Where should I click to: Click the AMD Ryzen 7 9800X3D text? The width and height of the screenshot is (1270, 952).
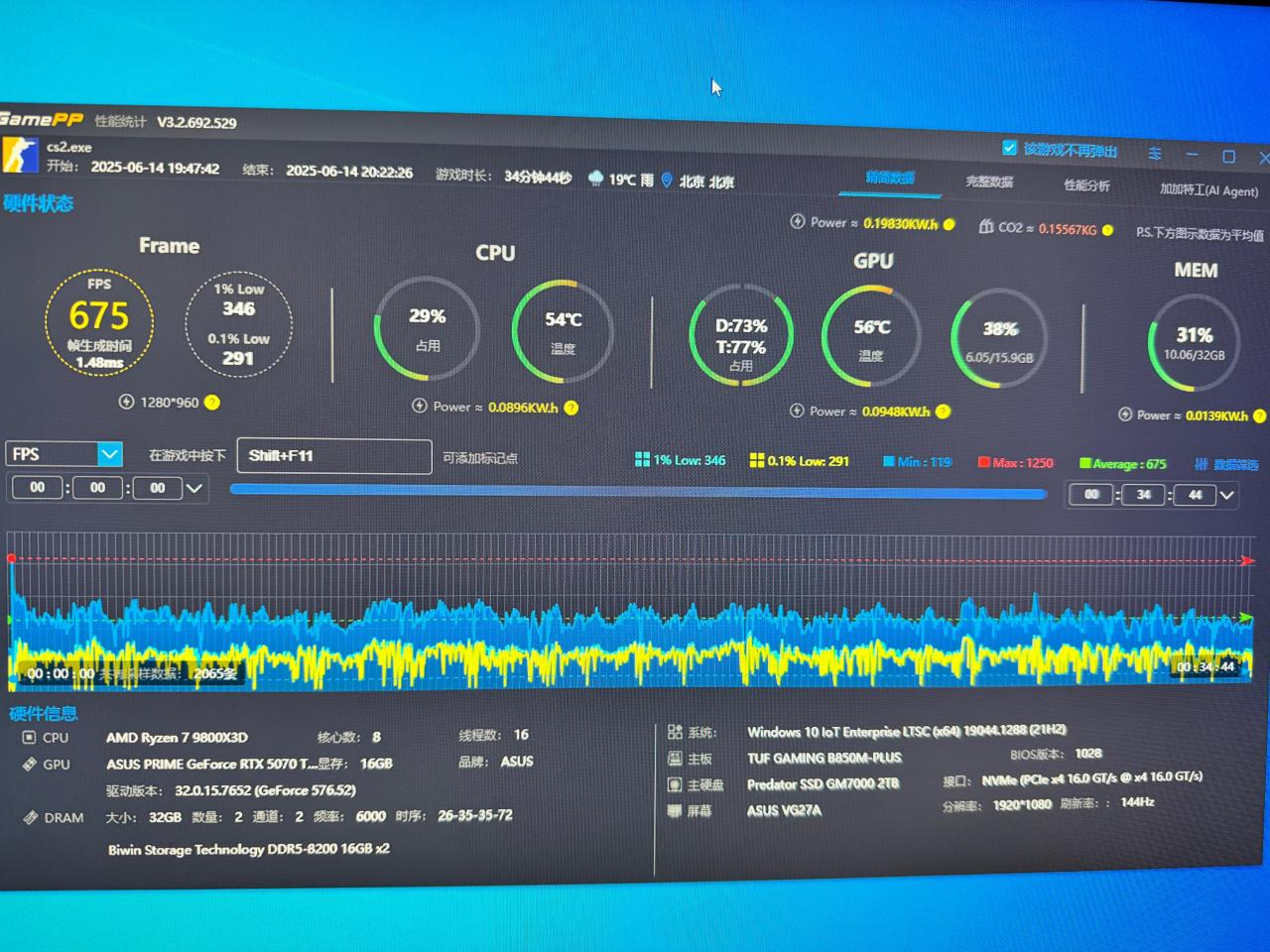tap(177, 737)
